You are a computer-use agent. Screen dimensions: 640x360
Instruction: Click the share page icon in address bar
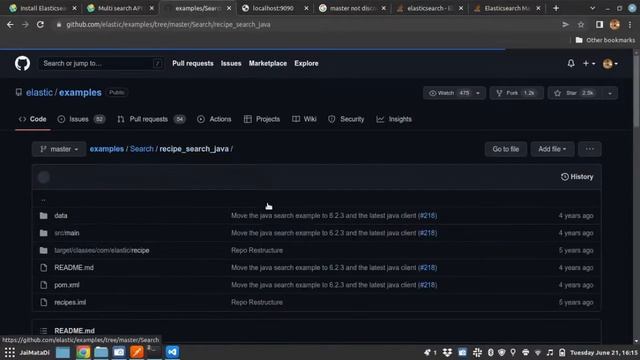pyautogui.click(x=565, y=25)
